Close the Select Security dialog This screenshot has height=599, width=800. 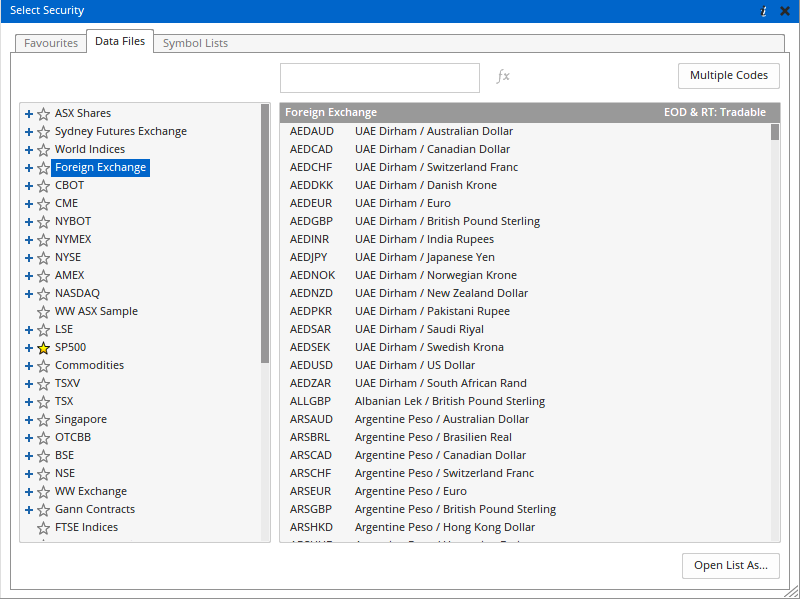click(x=785, y=11)
